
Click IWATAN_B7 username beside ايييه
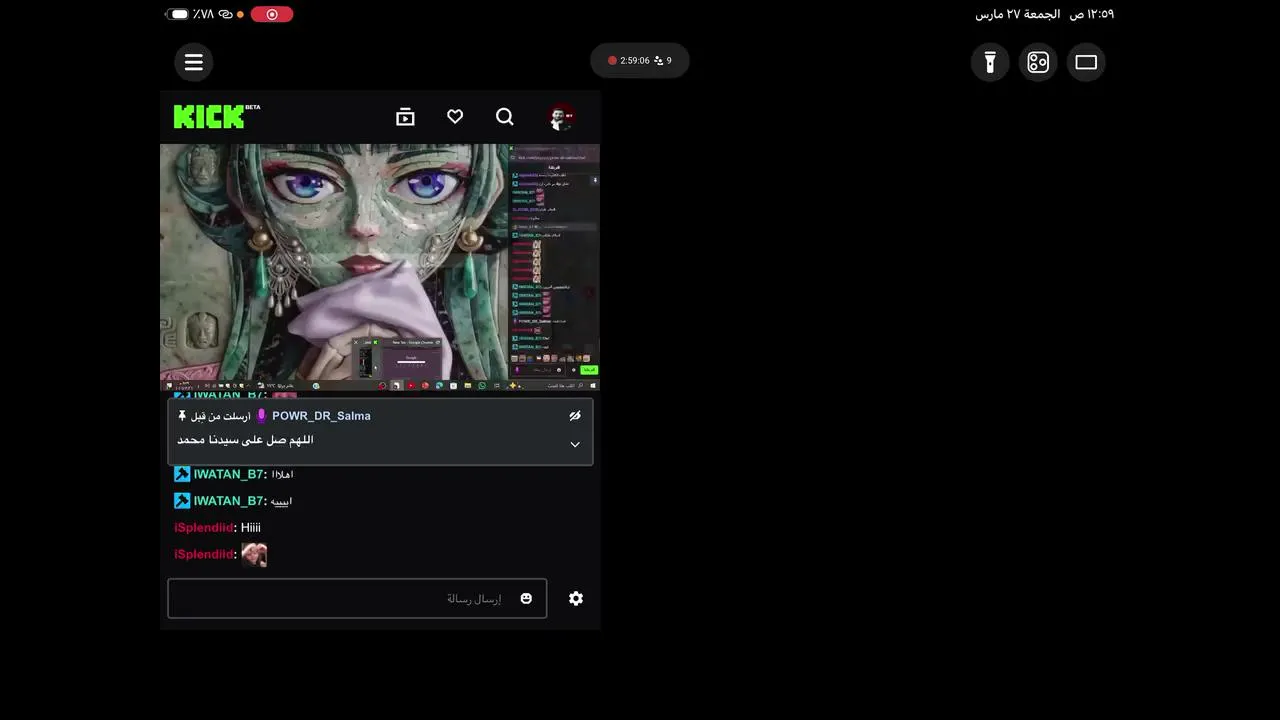tap(229, 501)
